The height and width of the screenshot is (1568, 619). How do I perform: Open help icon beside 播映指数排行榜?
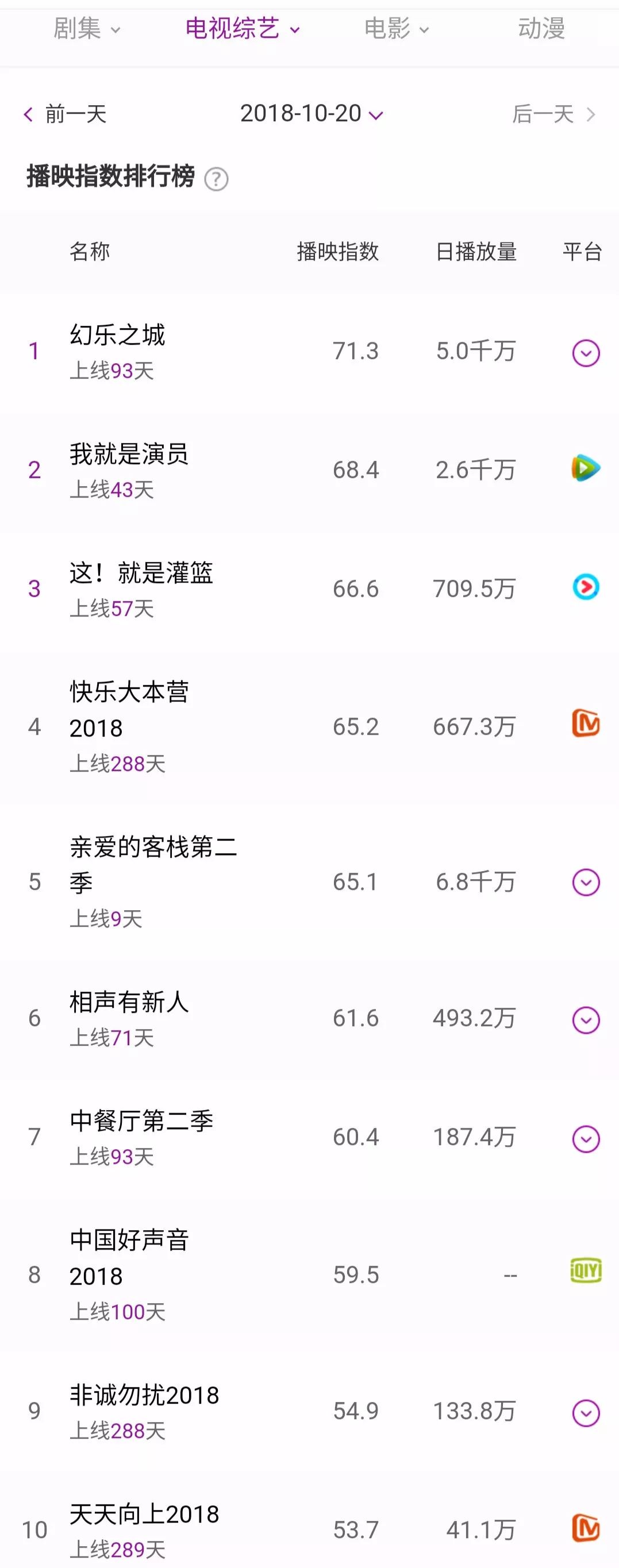click(216, 179)
